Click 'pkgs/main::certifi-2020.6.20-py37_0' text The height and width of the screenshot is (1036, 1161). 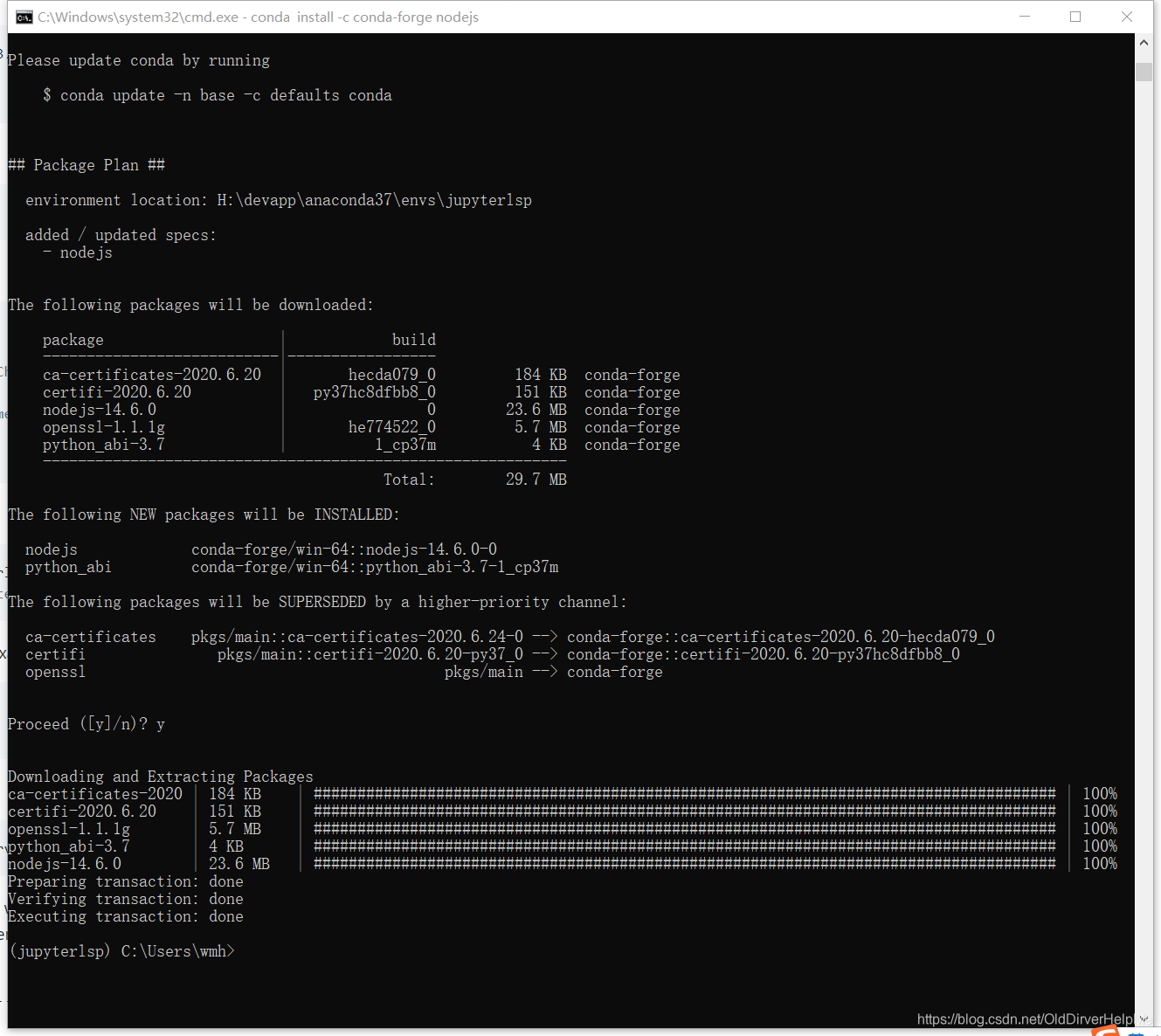(370, 654)
